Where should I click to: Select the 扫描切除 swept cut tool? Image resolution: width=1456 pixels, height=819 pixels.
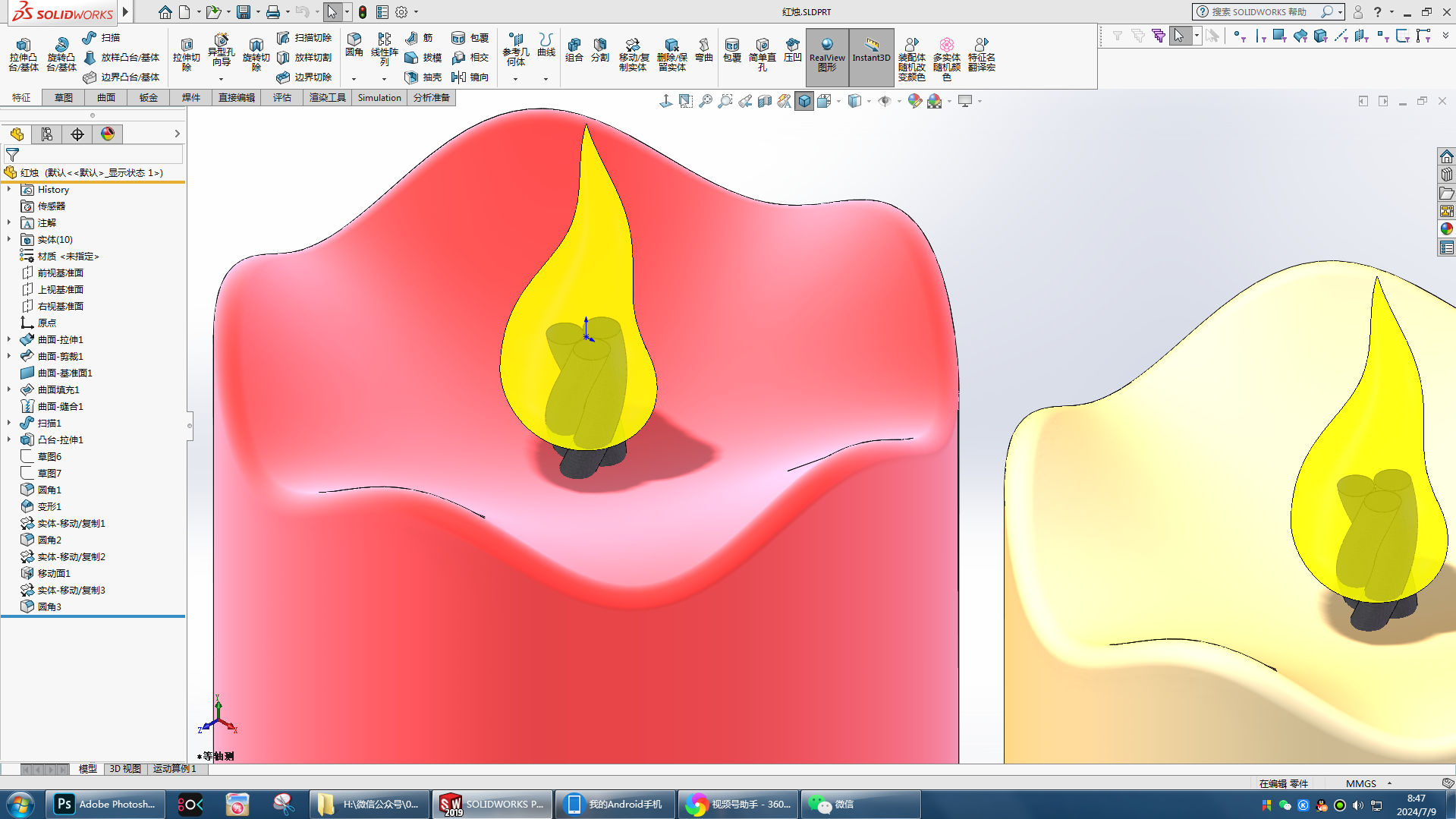304,37
